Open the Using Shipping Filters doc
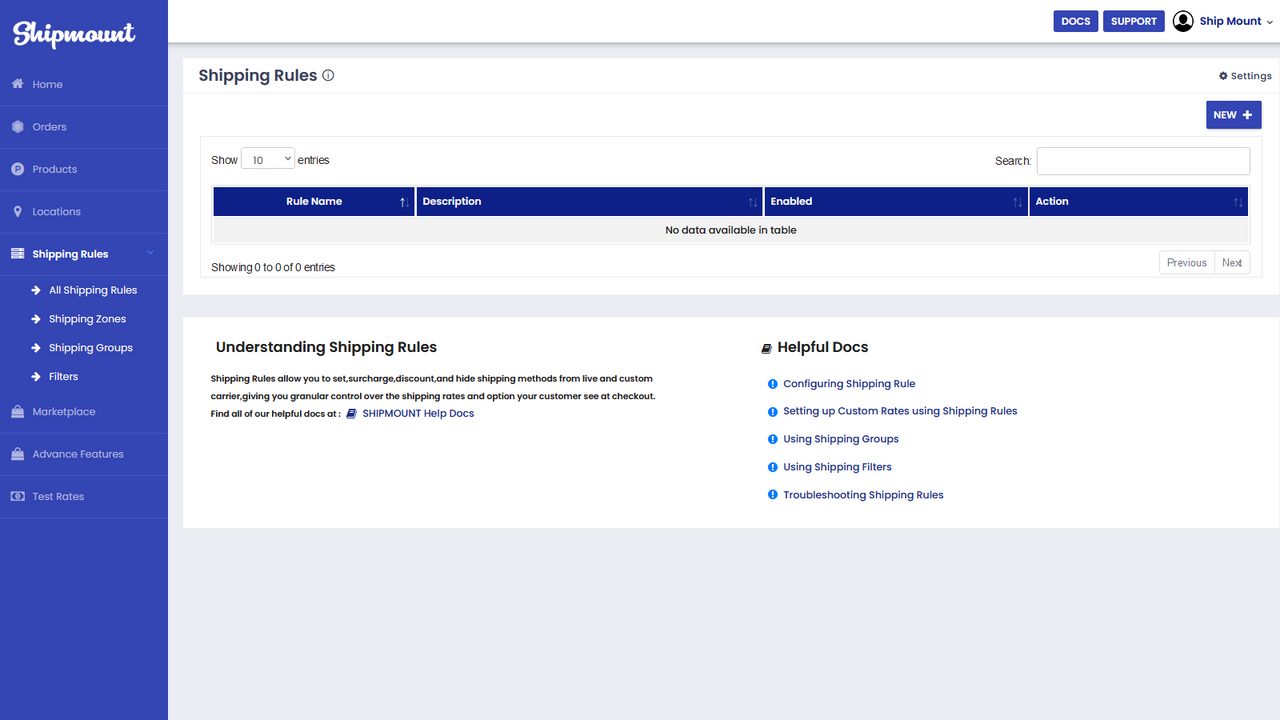 tap(837, 466)
